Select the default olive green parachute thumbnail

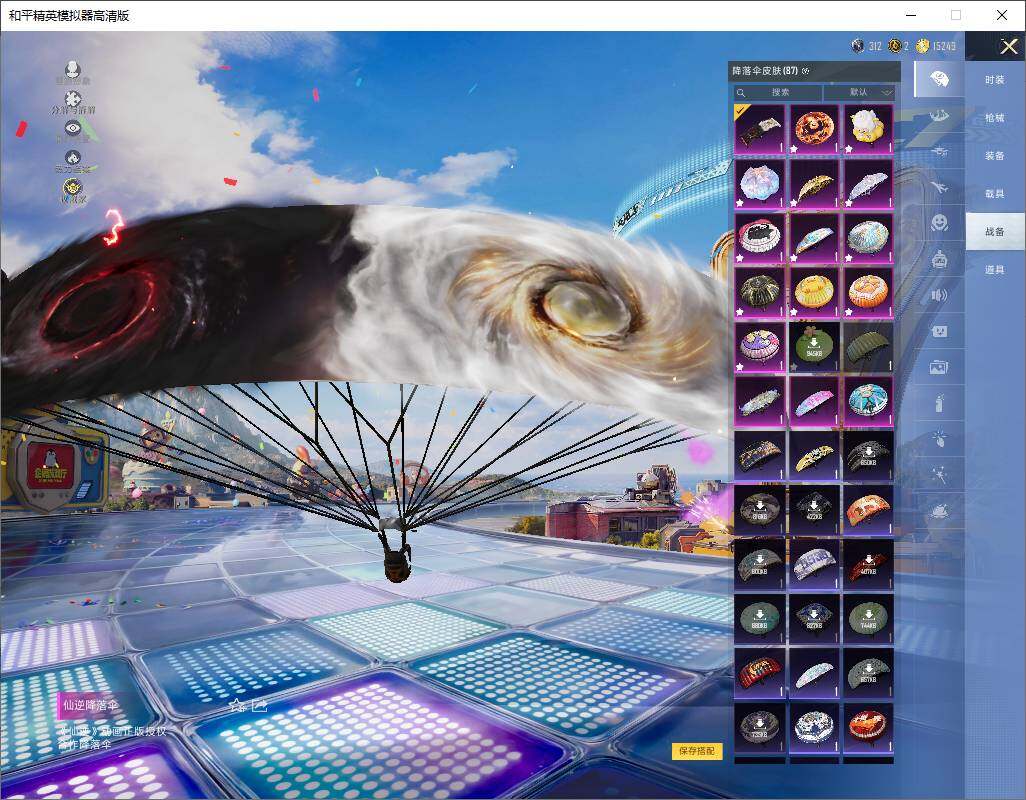[x=868, y=347]
